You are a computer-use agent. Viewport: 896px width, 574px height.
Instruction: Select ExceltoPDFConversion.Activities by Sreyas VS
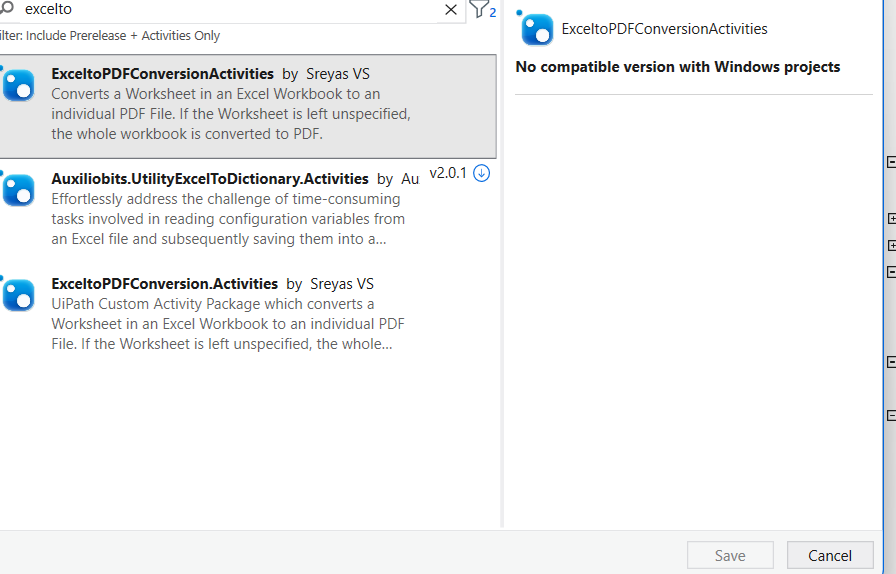coord(248,315)
